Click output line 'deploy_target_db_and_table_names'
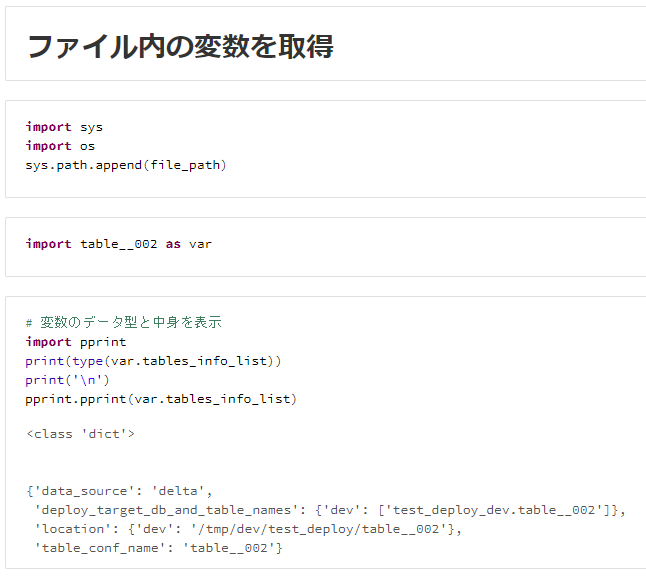646x584 pixels. point(330,510)
